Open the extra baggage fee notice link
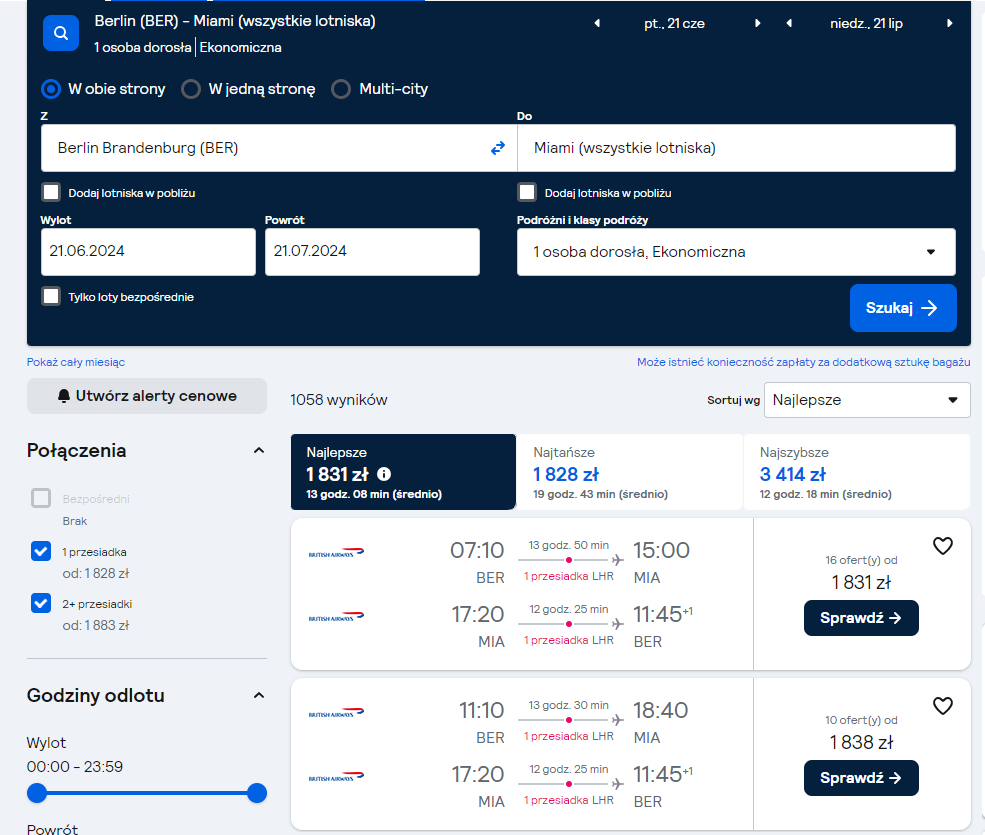The height and width of the screenshot is (835, 985). tap(803, 363)
